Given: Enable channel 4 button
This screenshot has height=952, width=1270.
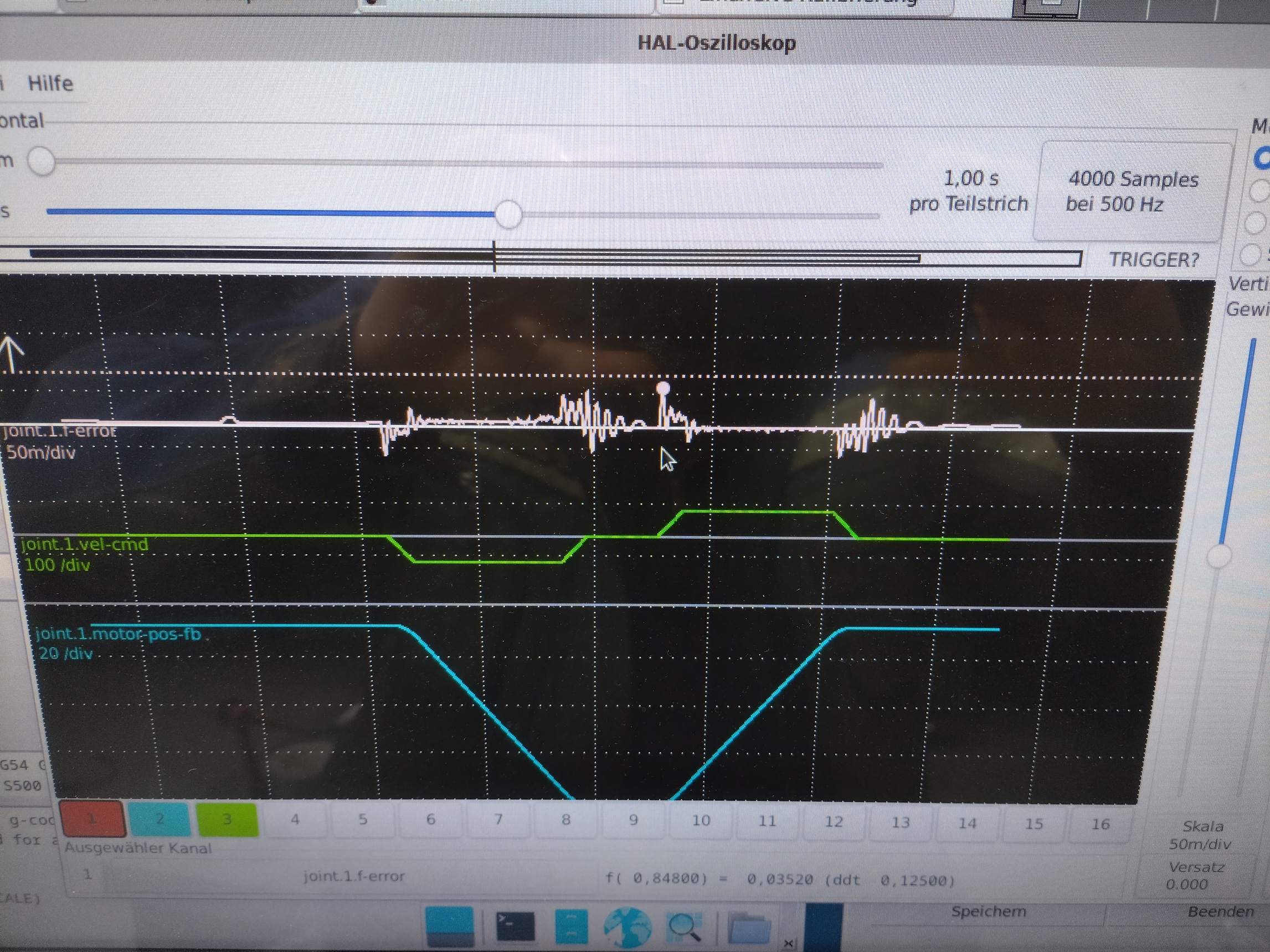Looking at the screenshot, I should tap(295, 820).
